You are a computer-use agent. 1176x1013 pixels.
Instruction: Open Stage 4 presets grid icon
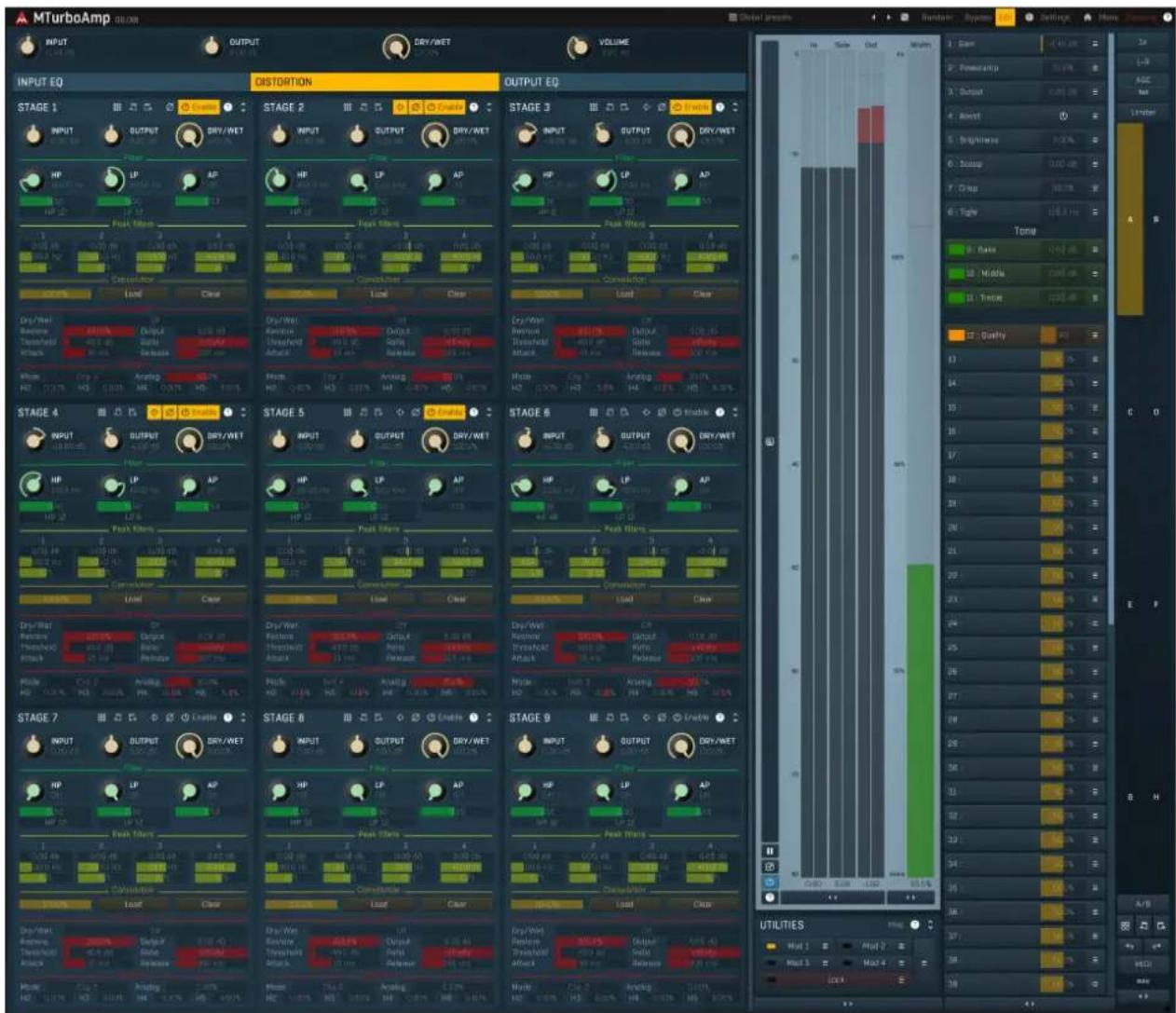pyautogui.click(x=102, y=412)
